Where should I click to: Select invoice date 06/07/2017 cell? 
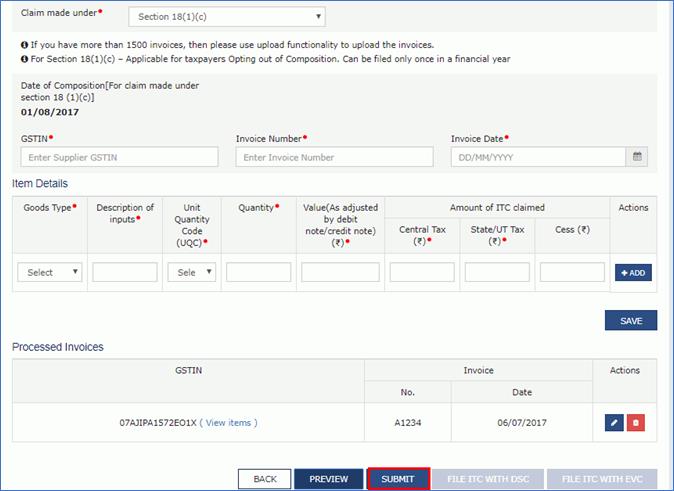click(522, 423)
